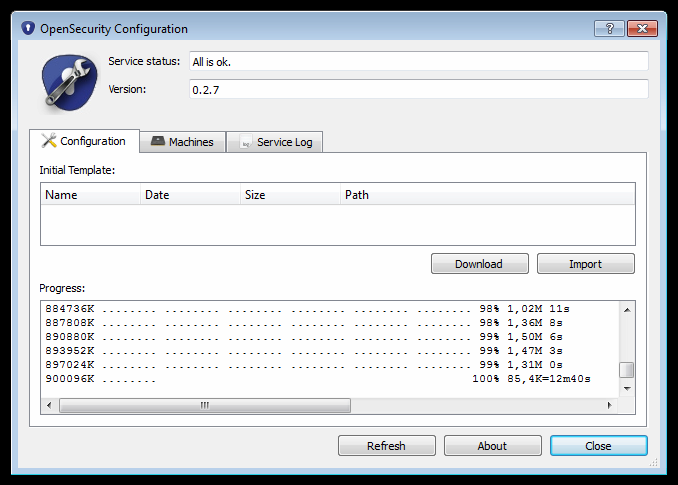Image resolution: width=678 pixels, height=485 pixels.
Task: Click the progress log's scroll up arrow
Action: (x=627, y=310)
